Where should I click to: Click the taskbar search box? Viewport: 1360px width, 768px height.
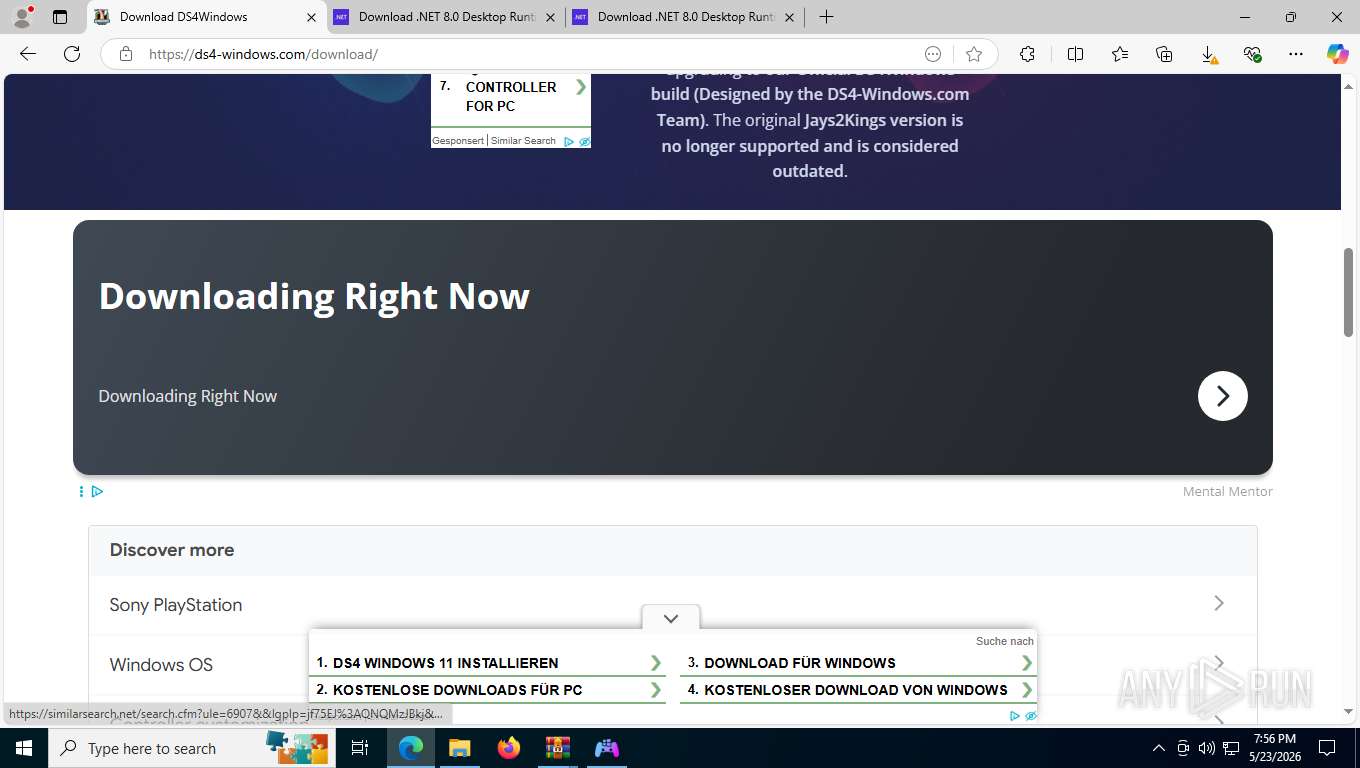tap(190, 748)
